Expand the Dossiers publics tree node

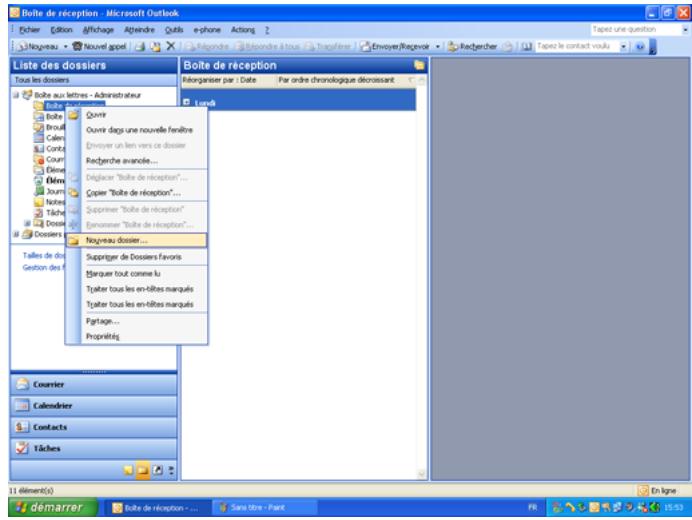(x=16, y=234)
